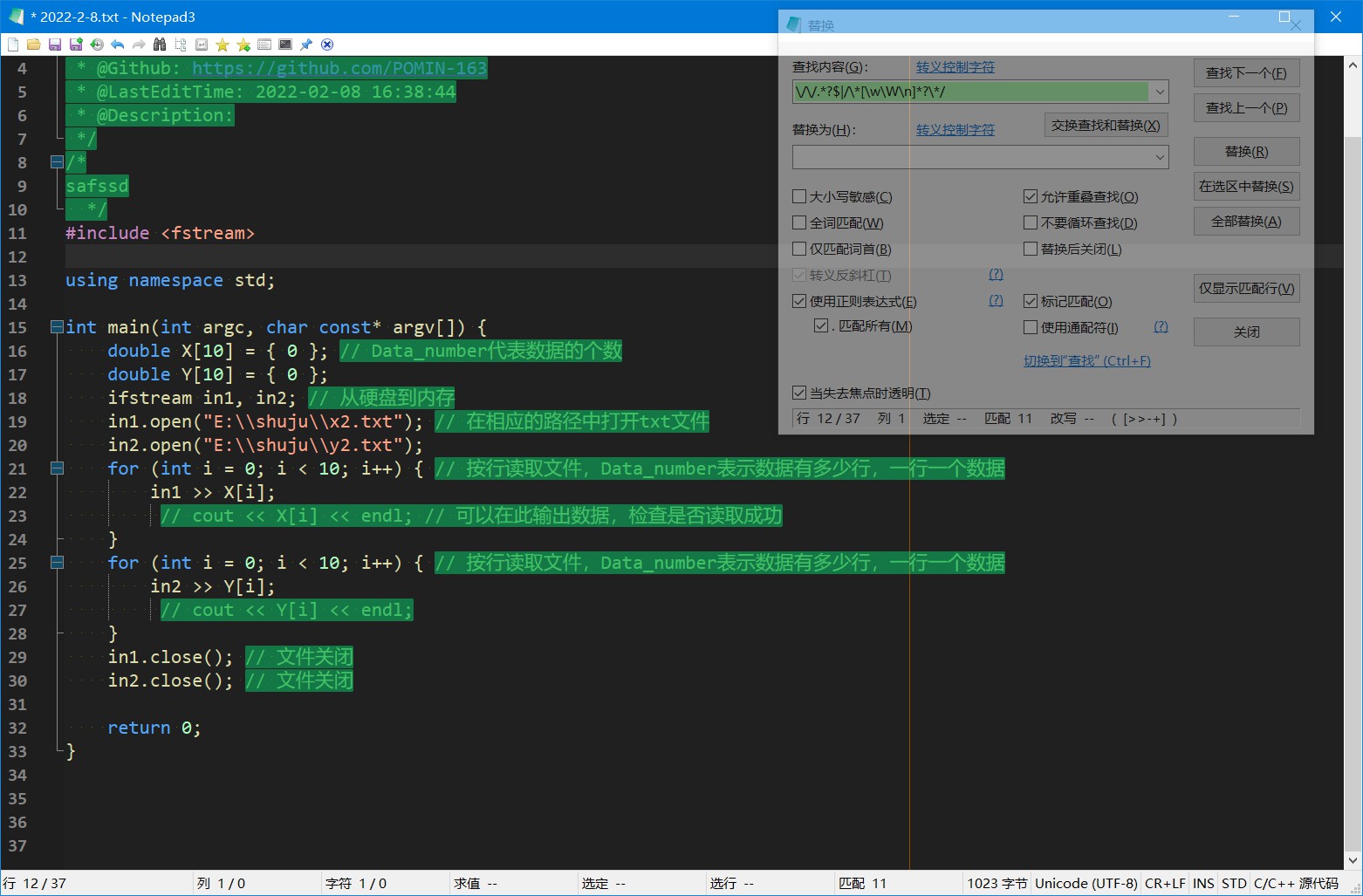Screen dimensions: 1363x896
Task: Save the file with the floppy icon
Action: [x=54, y=44]
